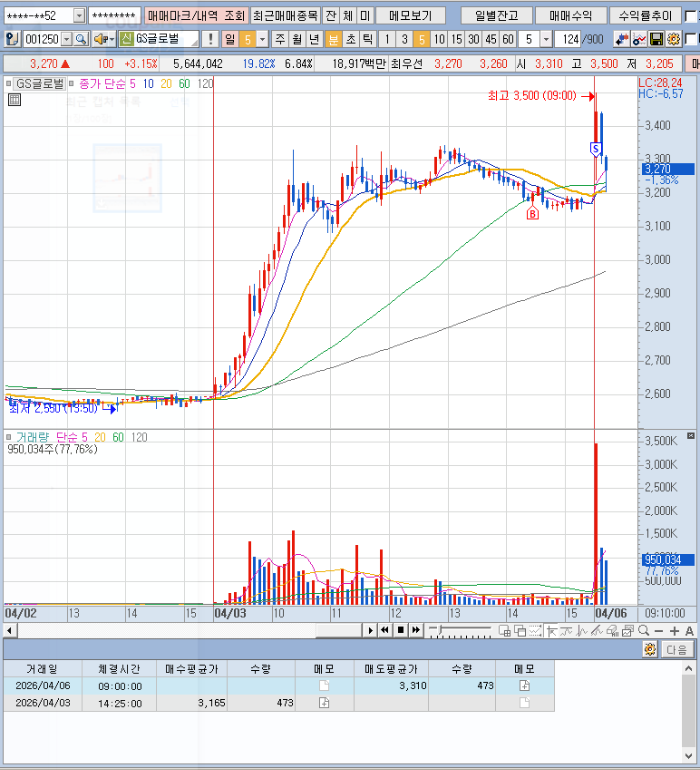Click the S sell marker on chart

(595, 149)
